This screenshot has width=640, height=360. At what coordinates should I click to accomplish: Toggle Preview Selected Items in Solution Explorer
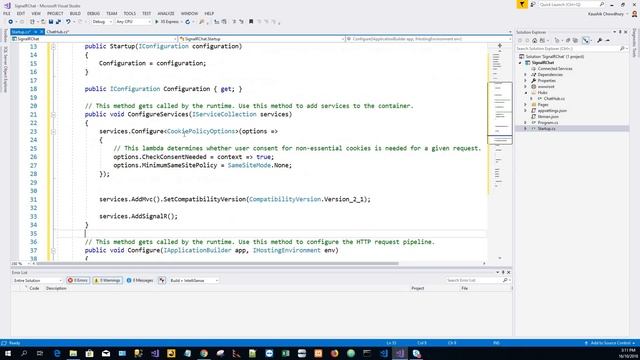coord(607,40)
